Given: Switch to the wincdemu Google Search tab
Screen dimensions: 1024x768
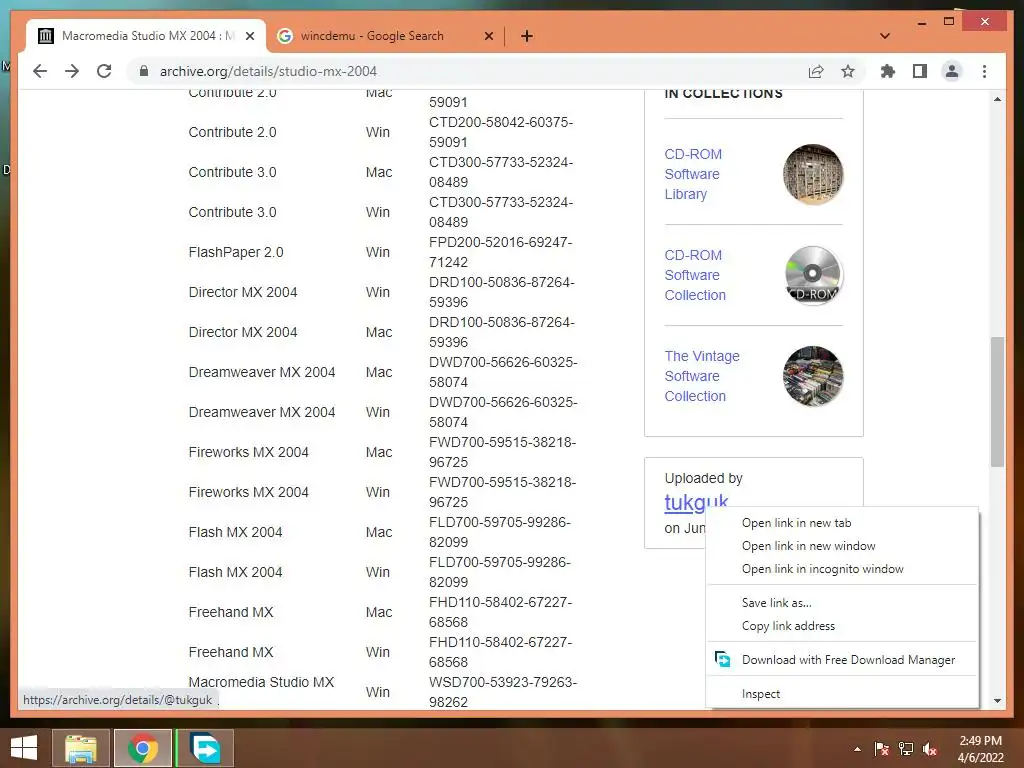Looking at the screenshot, I should 385,36.
